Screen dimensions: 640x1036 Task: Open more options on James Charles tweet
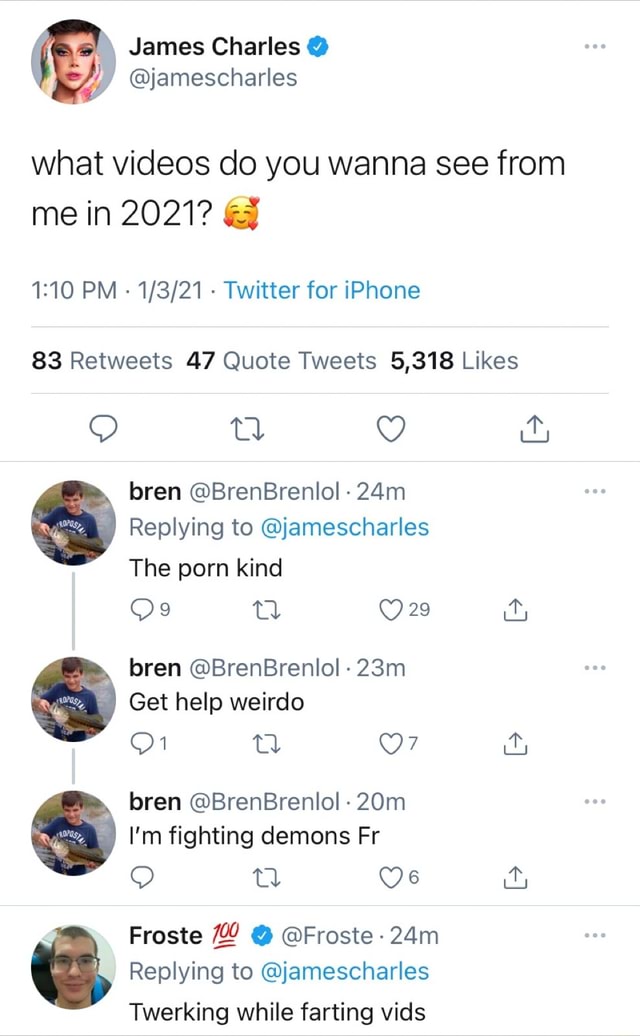click(x=594, y=47)
